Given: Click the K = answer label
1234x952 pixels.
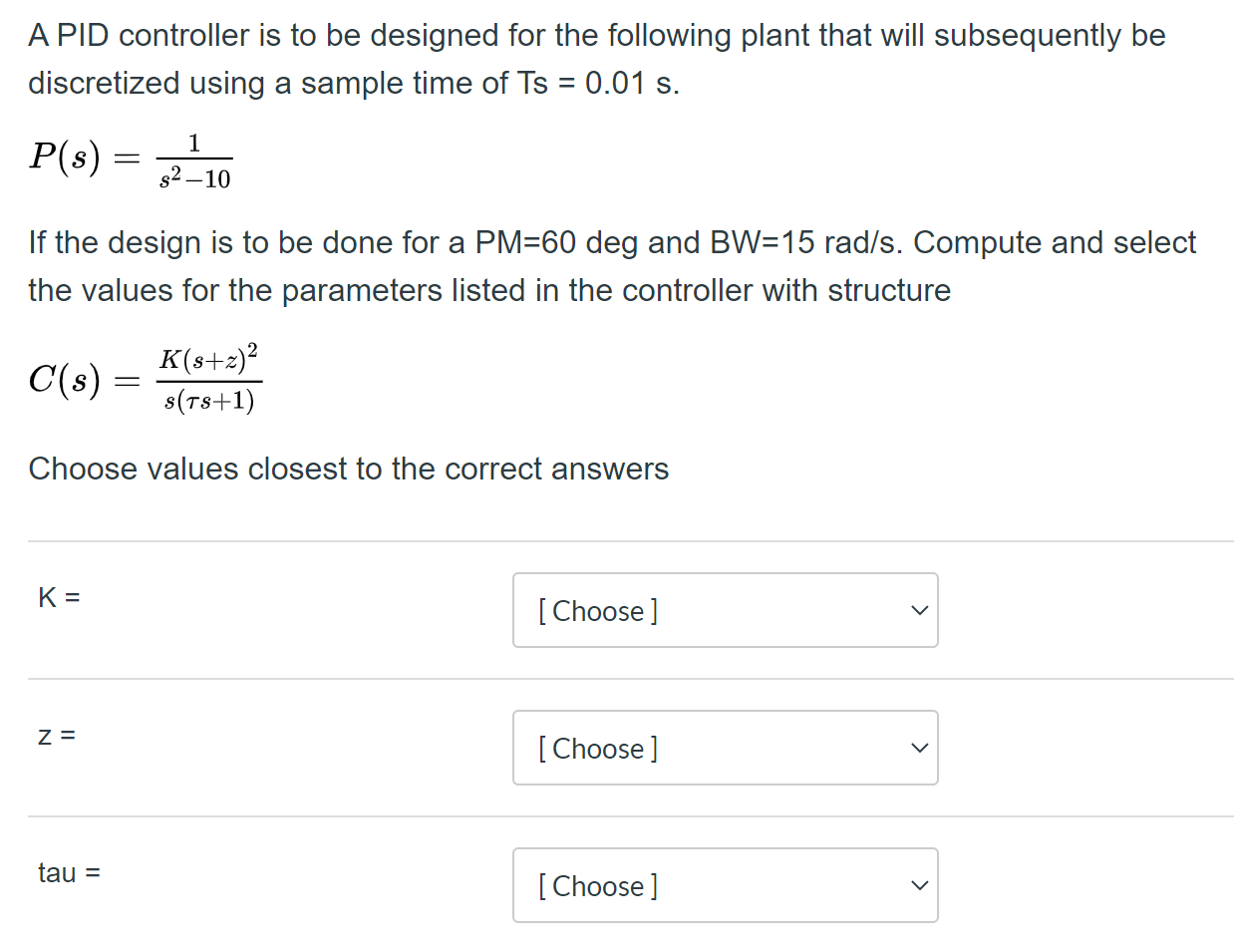Looking at the screenshot, I should (58, 597).
